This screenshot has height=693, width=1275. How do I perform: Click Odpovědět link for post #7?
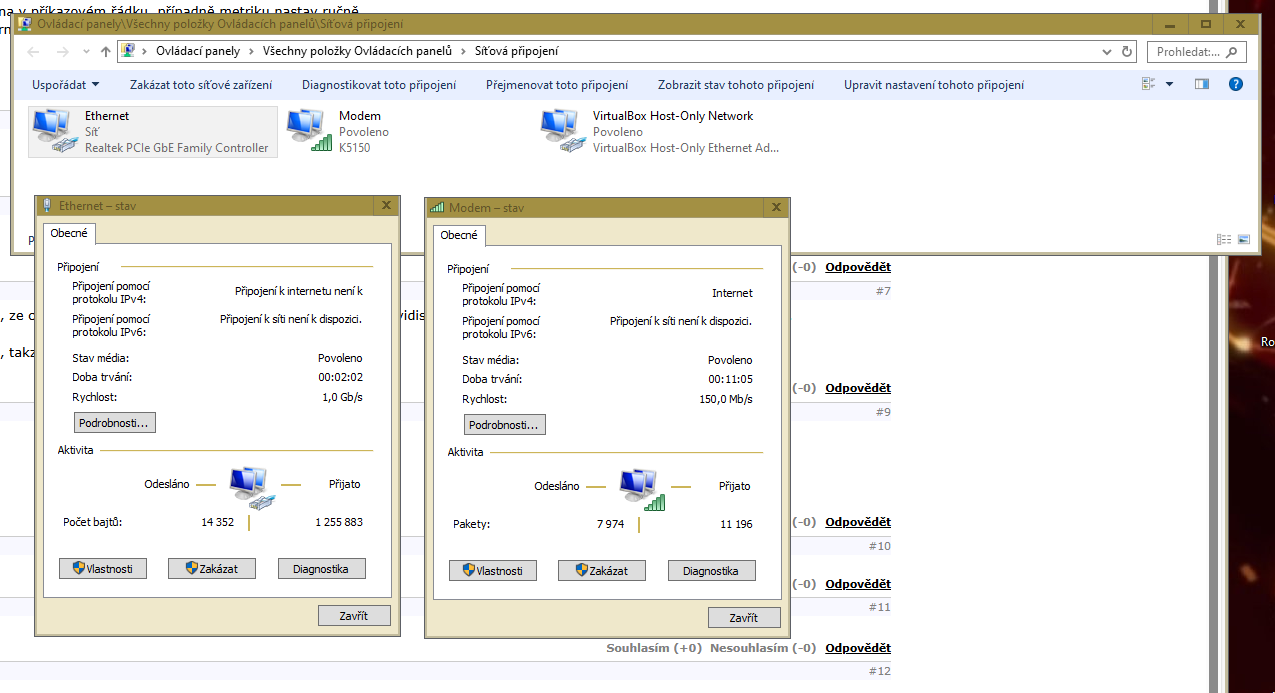(858, 267)
